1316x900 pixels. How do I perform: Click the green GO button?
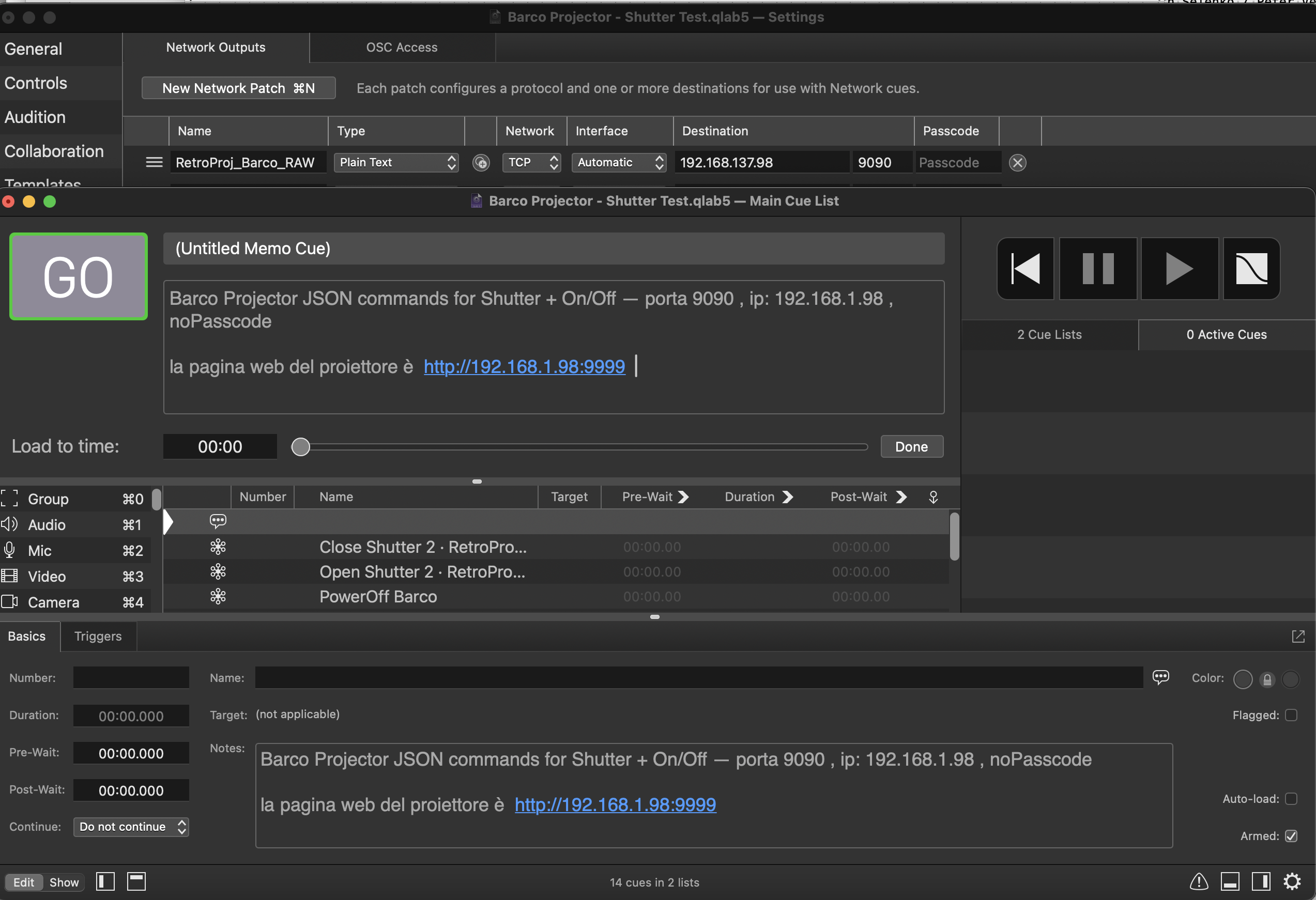(x=78, y=276)
